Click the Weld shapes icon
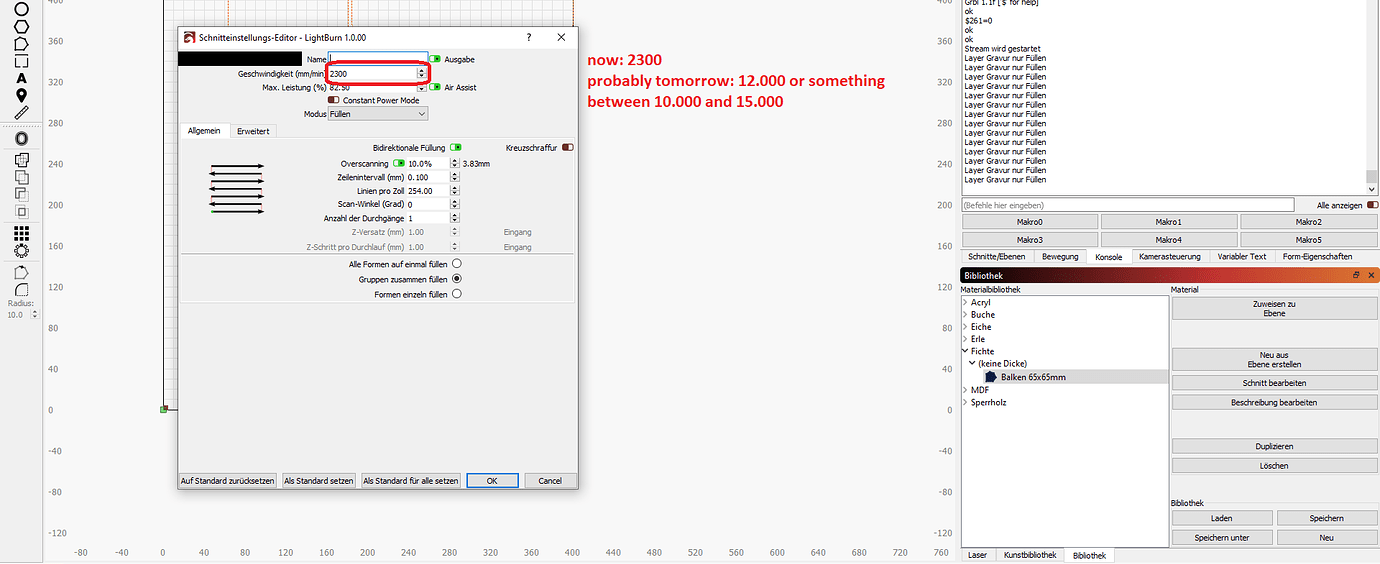Screen dimensions: 1380x564 (x=21, y=159)
